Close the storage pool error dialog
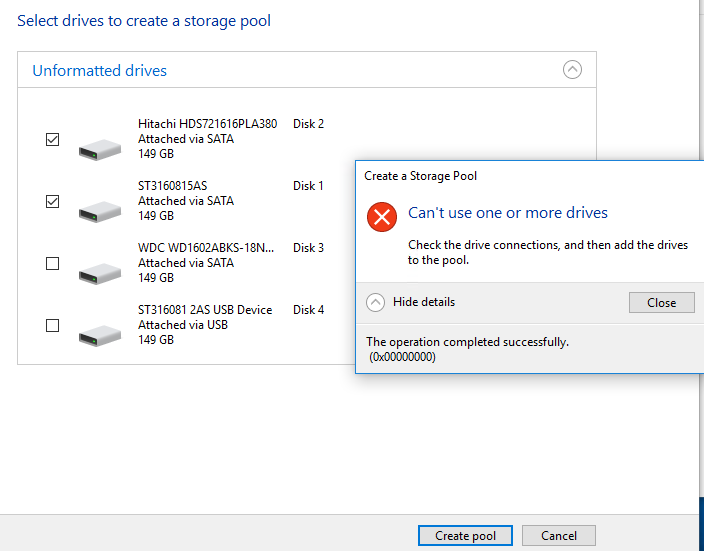The height and width of the screenshot is (551, 704). coord(661,303)
